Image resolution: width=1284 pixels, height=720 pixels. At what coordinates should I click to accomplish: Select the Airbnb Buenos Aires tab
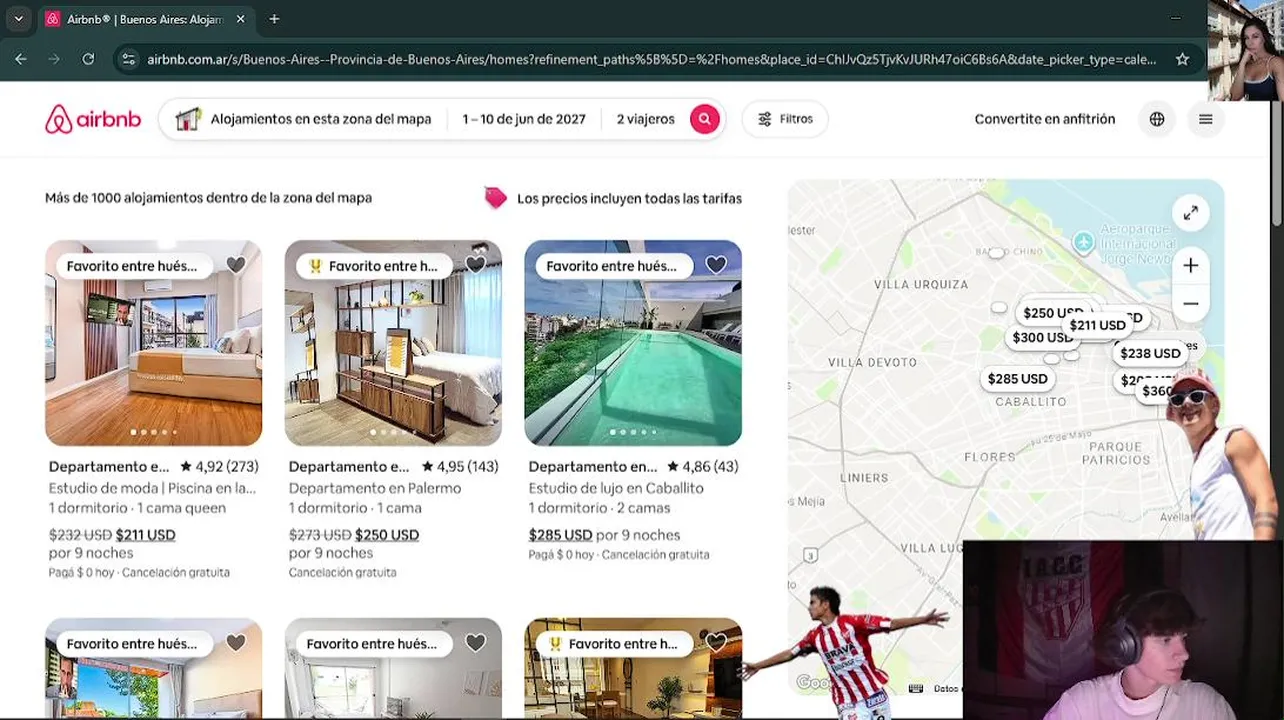point(146,19)
